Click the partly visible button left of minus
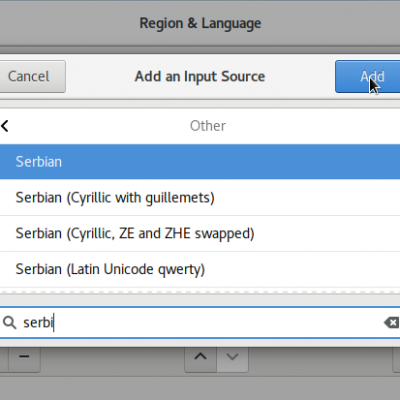This screenshot has width=400, height=400. (4, 359)
